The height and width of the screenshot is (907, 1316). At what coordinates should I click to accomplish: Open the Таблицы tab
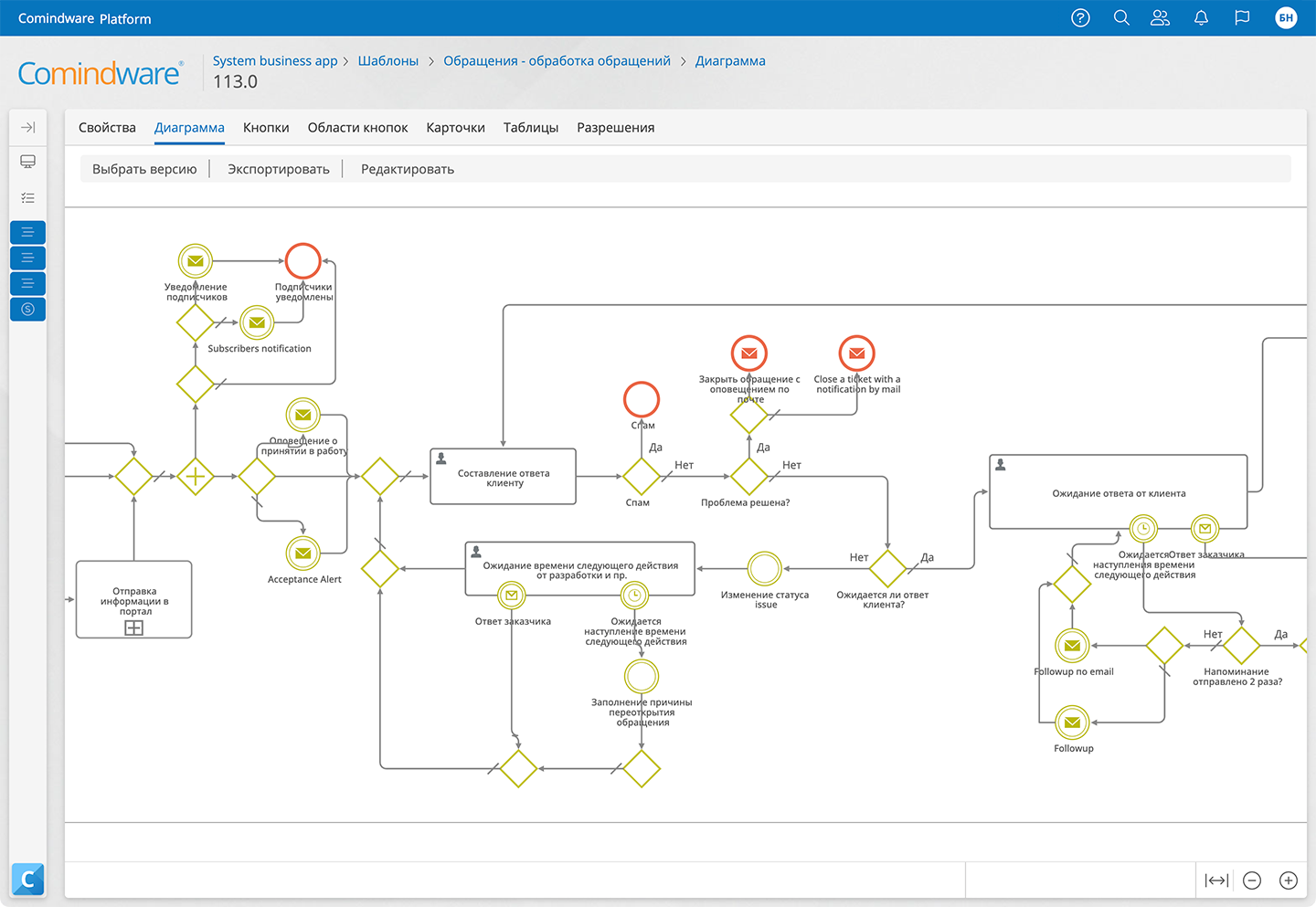coord(531,128)
